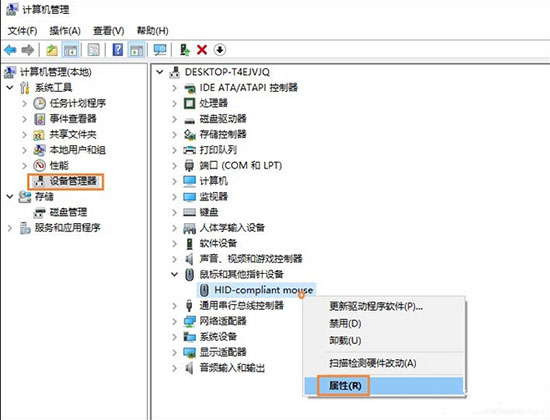The image size is (550, 420).
Task: Choose 卸载(U) in the context menu
Action: pyautogui.click(x=384, y=340)
